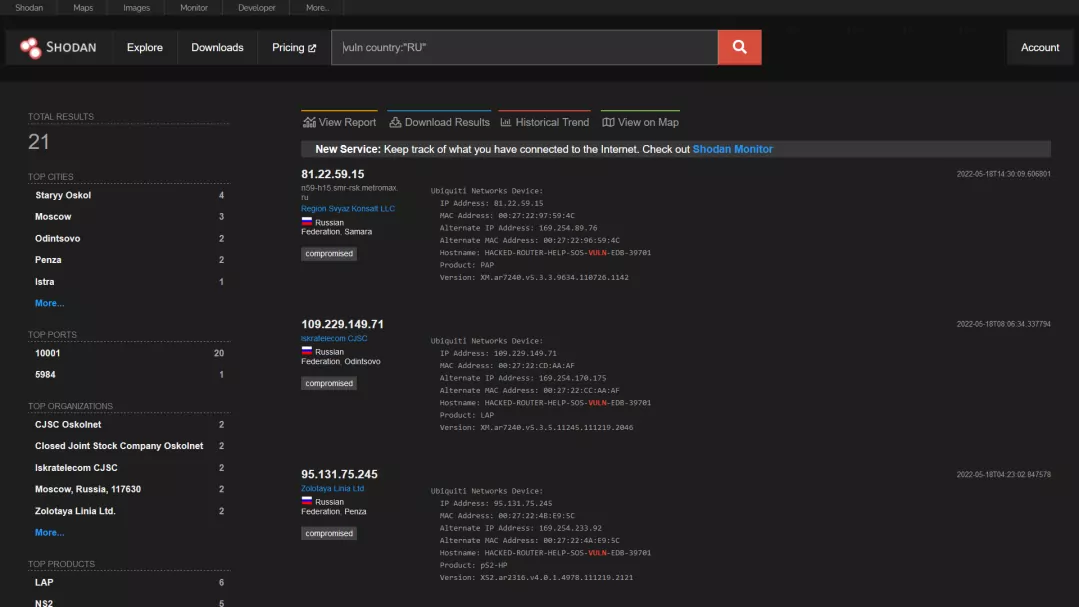1079x607 pixels.
Task: Expand More under Top Cities
Action: [49, 303]
